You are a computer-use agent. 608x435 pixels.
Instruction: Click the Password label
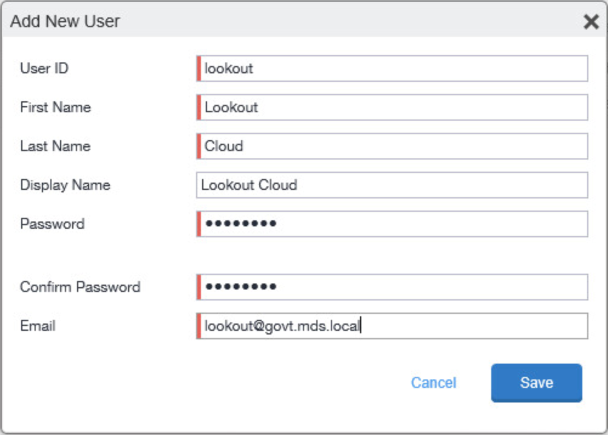[x=52, y=224]
